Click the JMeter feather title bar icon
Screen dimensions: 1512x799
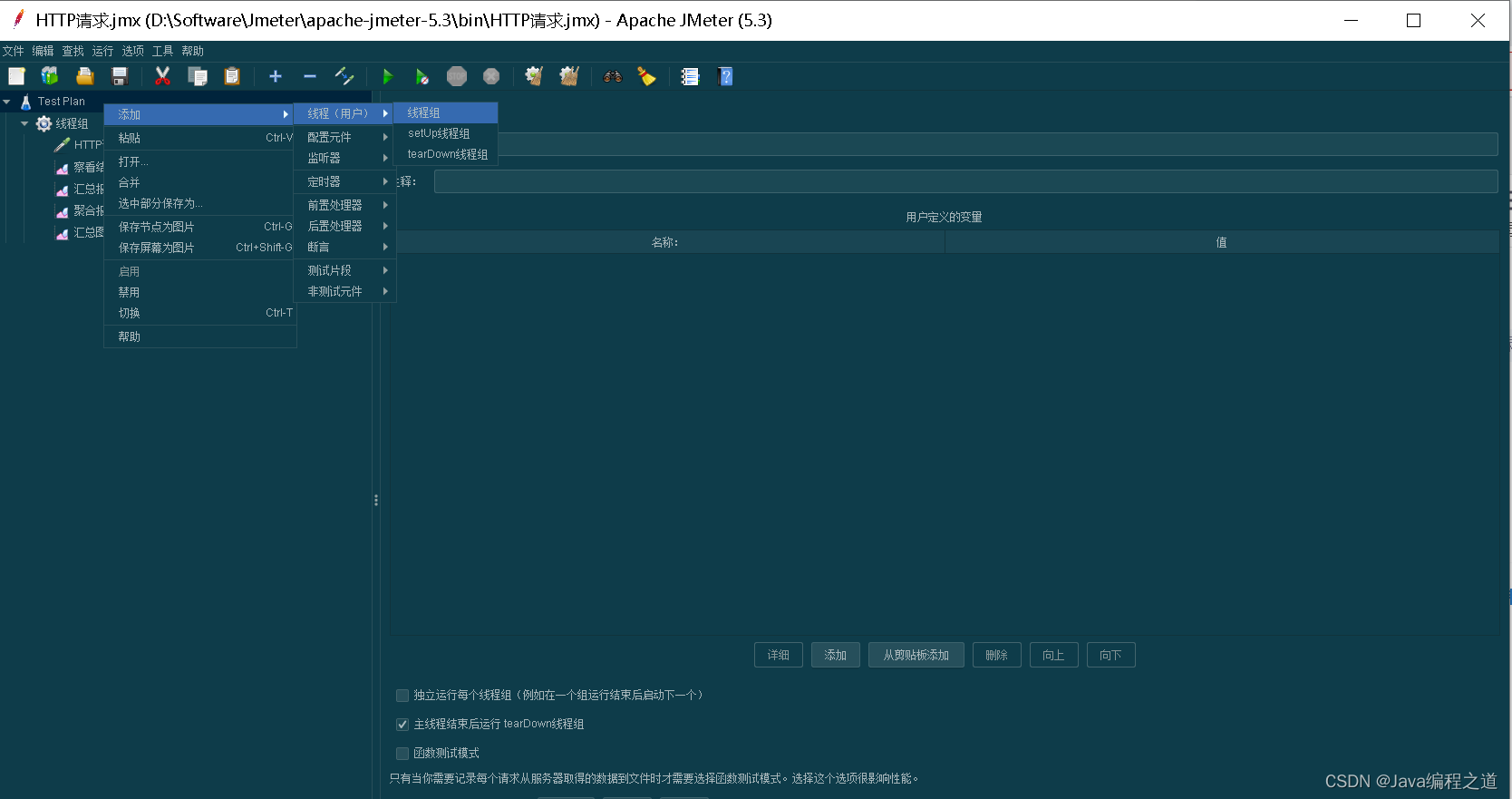coord(18,19)
